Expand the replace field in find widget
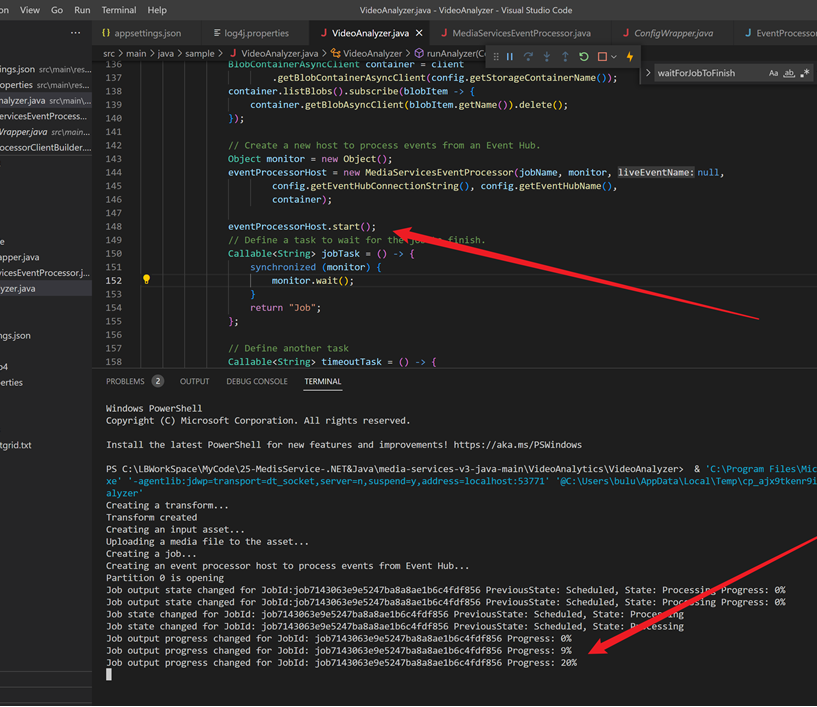 (x=648, y=73)
